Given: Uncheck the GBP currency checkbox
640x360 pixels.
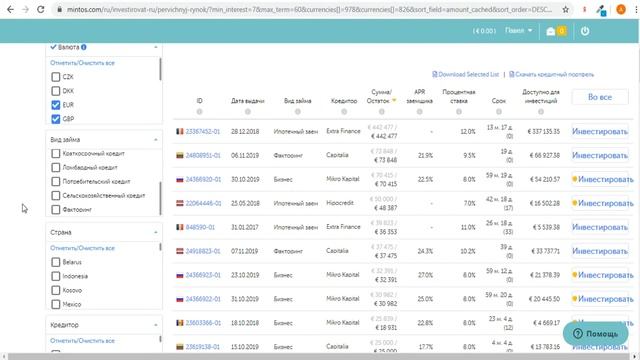Looking at the screenshot, I should click(56, 119).
